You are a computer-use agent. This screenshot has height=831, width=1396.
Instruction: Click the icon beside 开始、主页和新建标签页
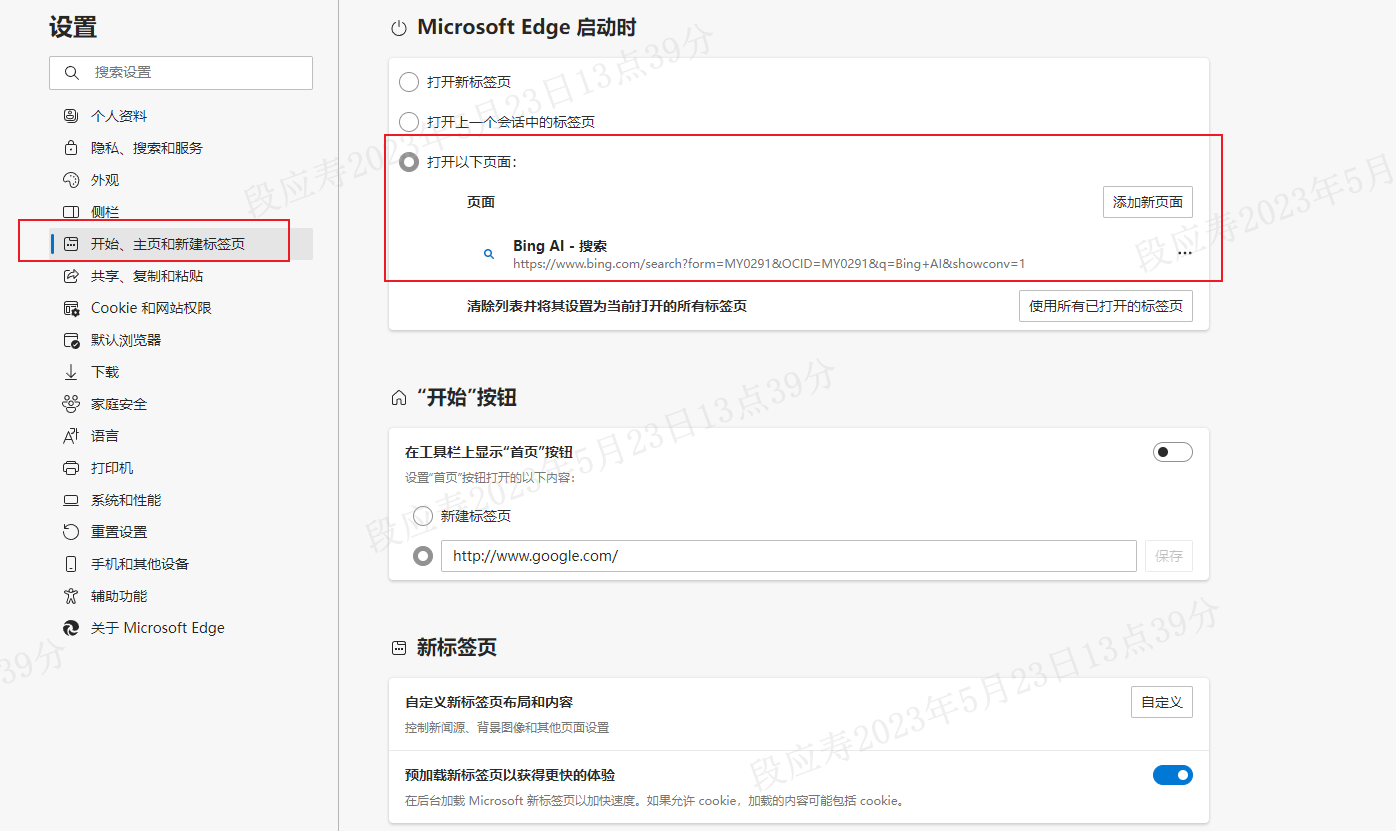(71, 244)
